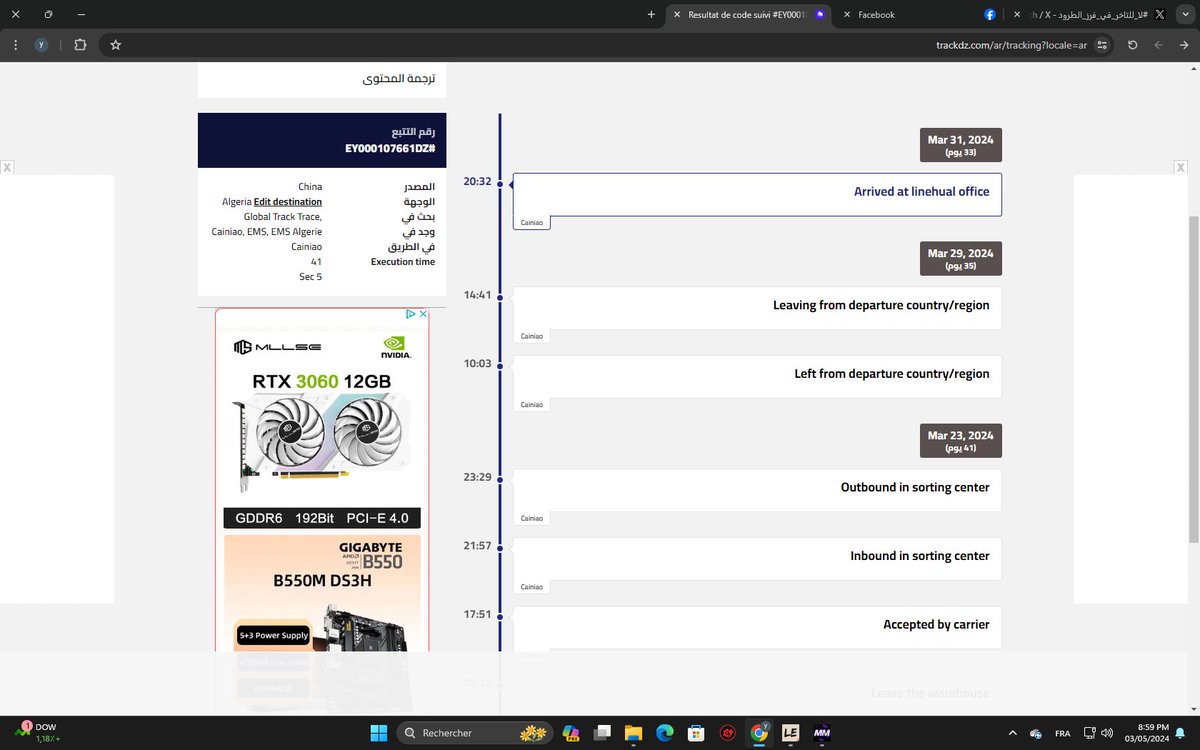The width and height of the screenshot is (1200, 750).
Task: Click the Mar 23, 2024 date badge
Action: point(960,441)
